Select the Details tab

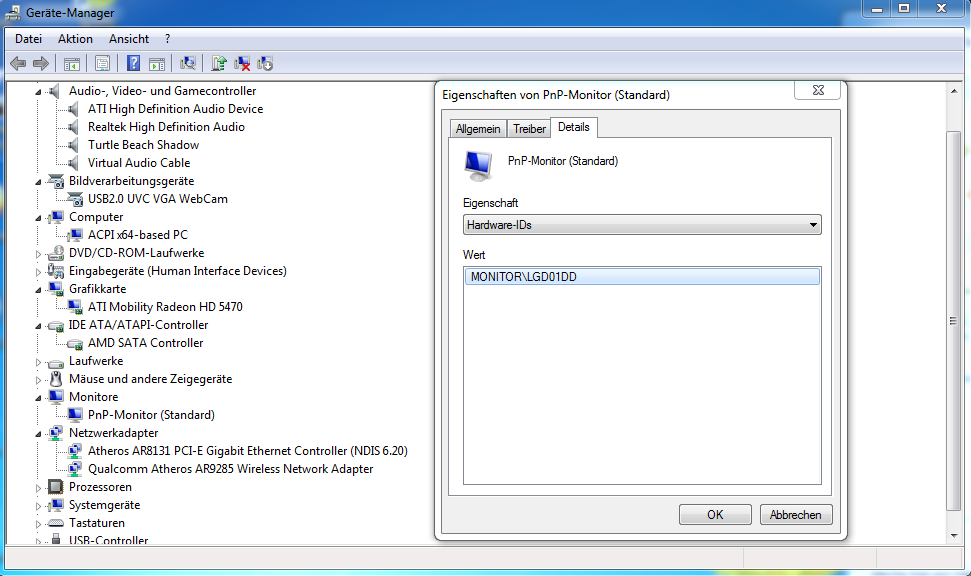573,127
